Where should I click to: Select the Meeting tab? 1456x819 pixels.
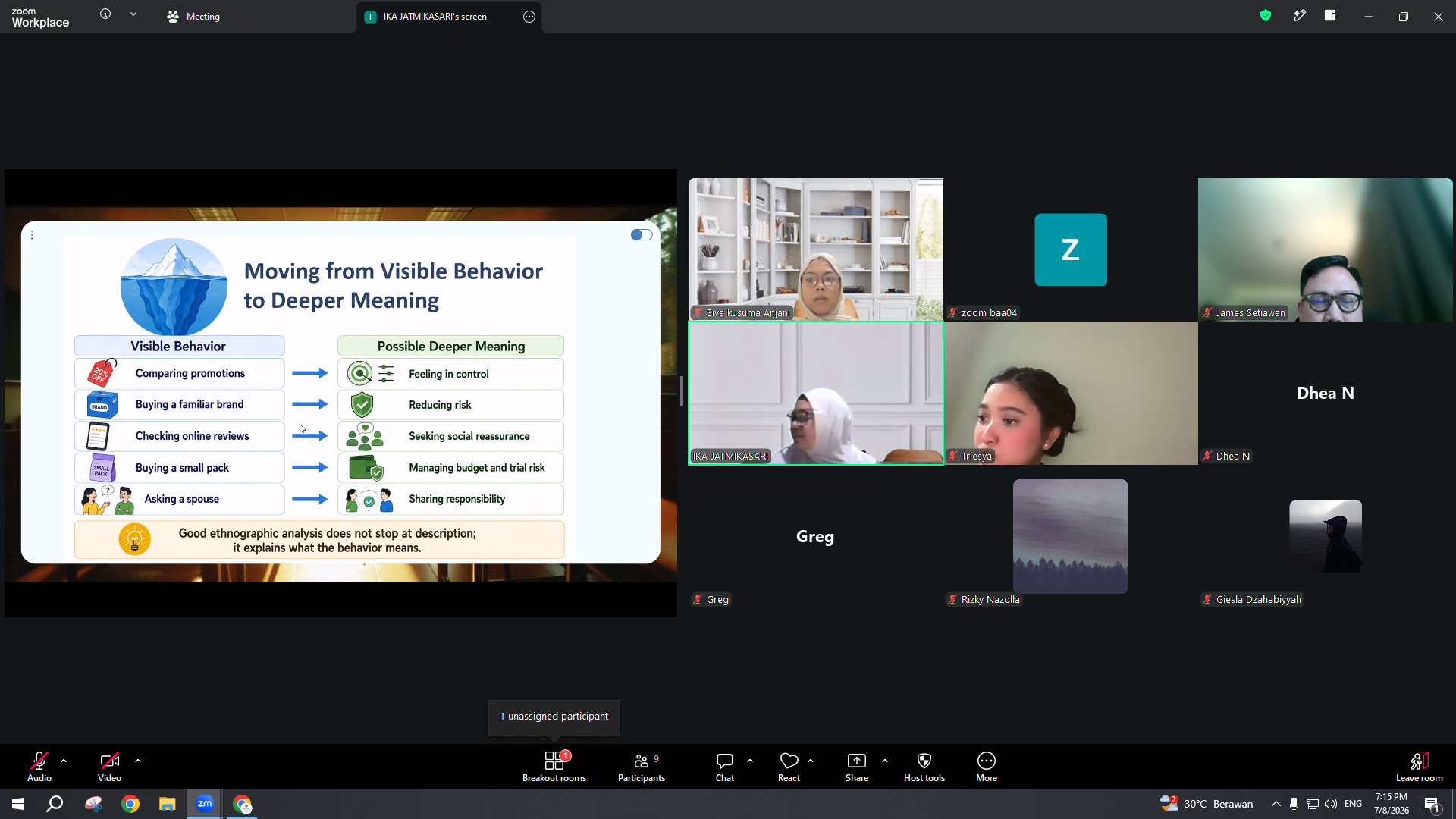point(194,17)
